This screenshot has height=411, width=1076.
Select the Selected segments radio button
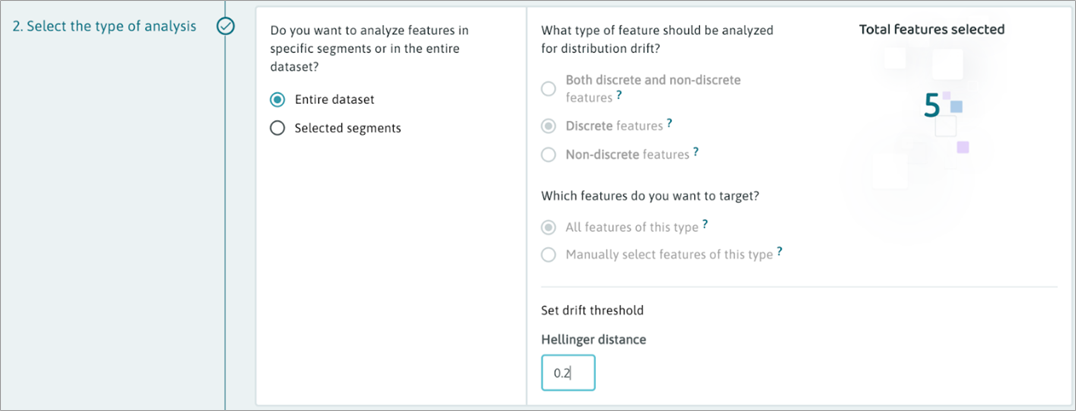click(x=277, y=128)
